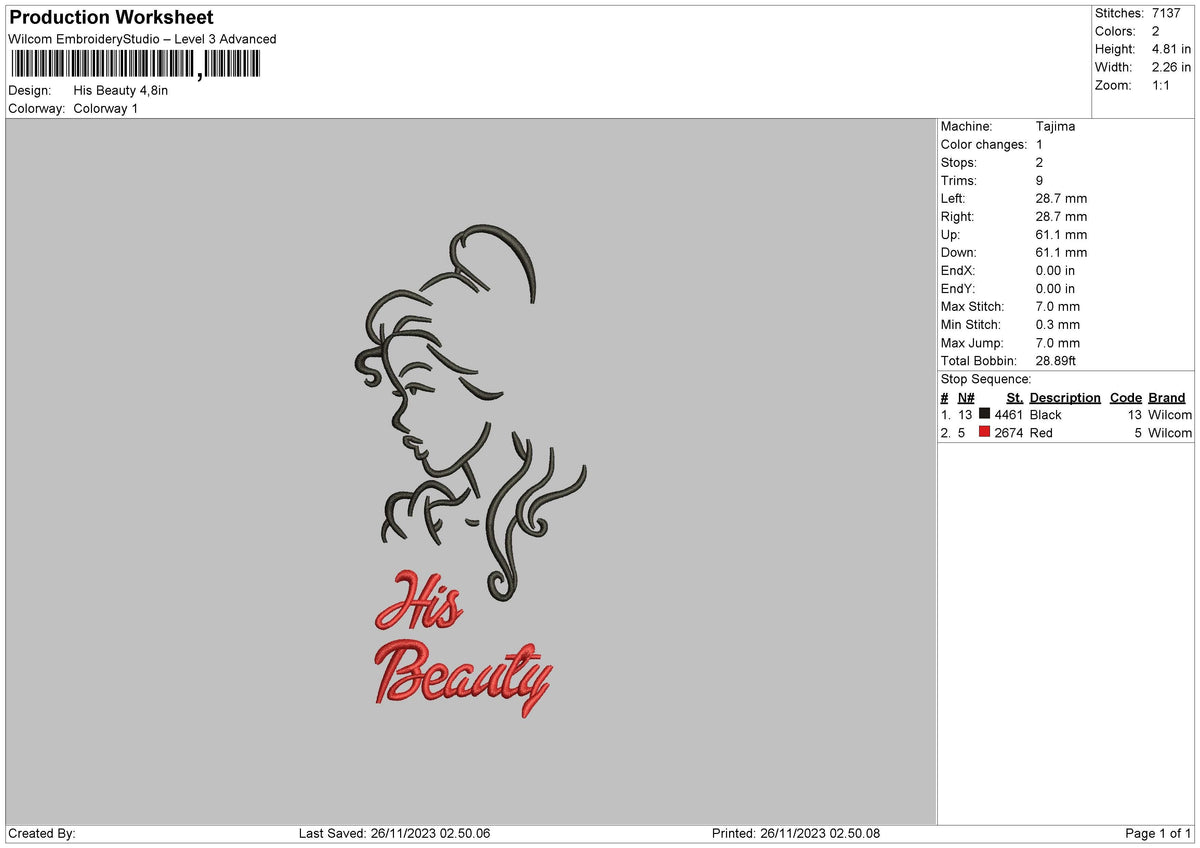Click the "Down:" label in the machine details
1200x848 pixels.
click(x=959, y=252)
